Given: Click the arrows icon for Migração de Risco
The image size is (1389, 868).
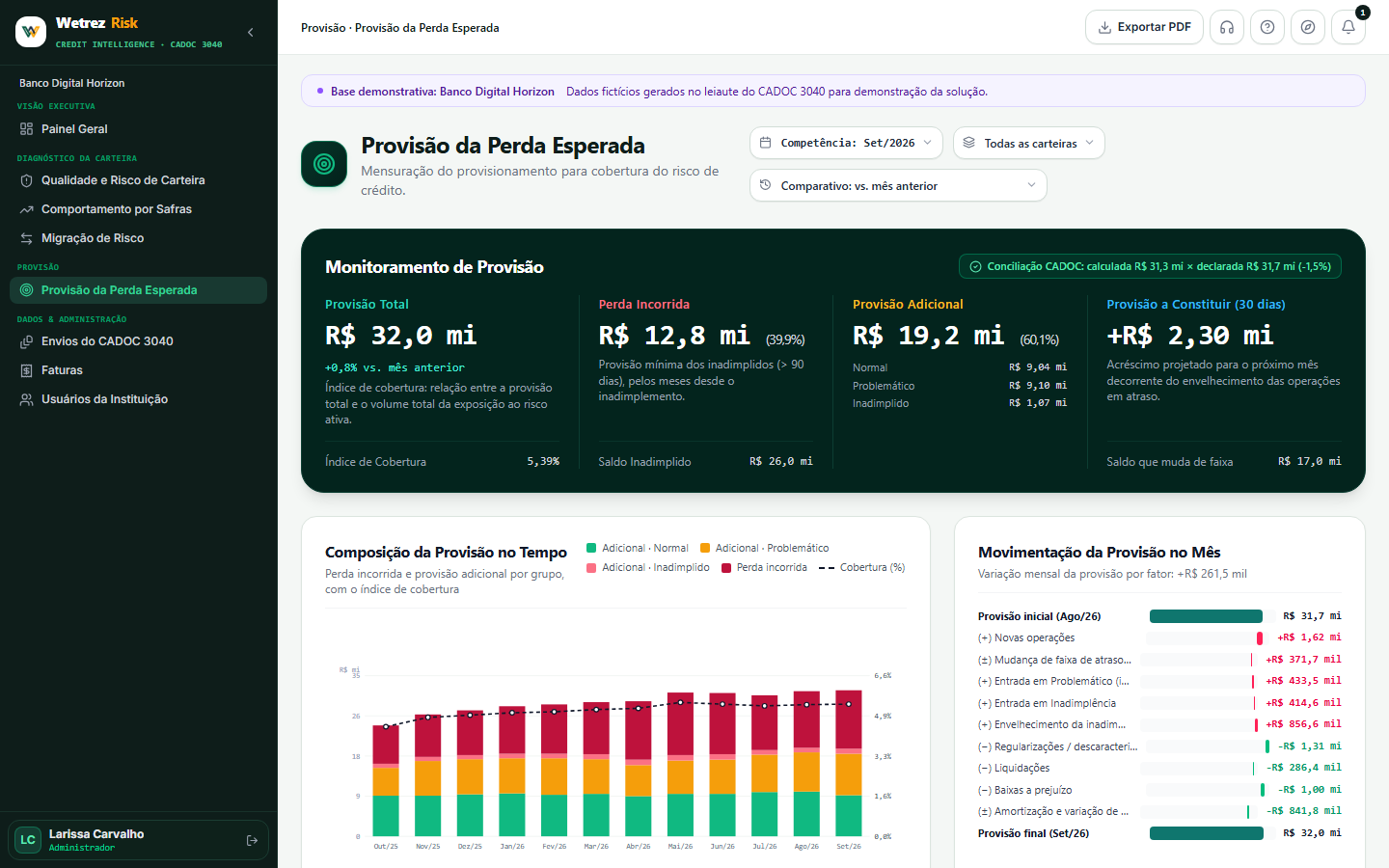Looking at the screenshot, I should 26,238.
